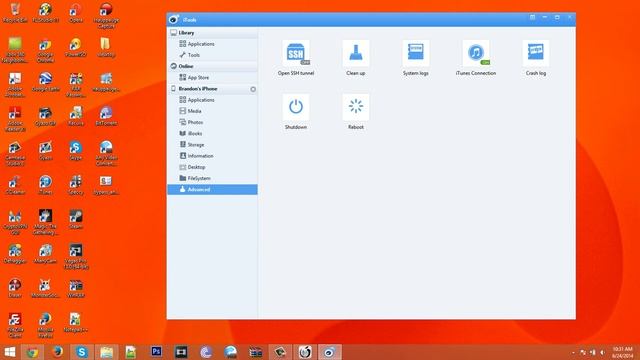Open the SSH tunnel tool
Screen dimensions: 640x360
(x=296, y=53)
